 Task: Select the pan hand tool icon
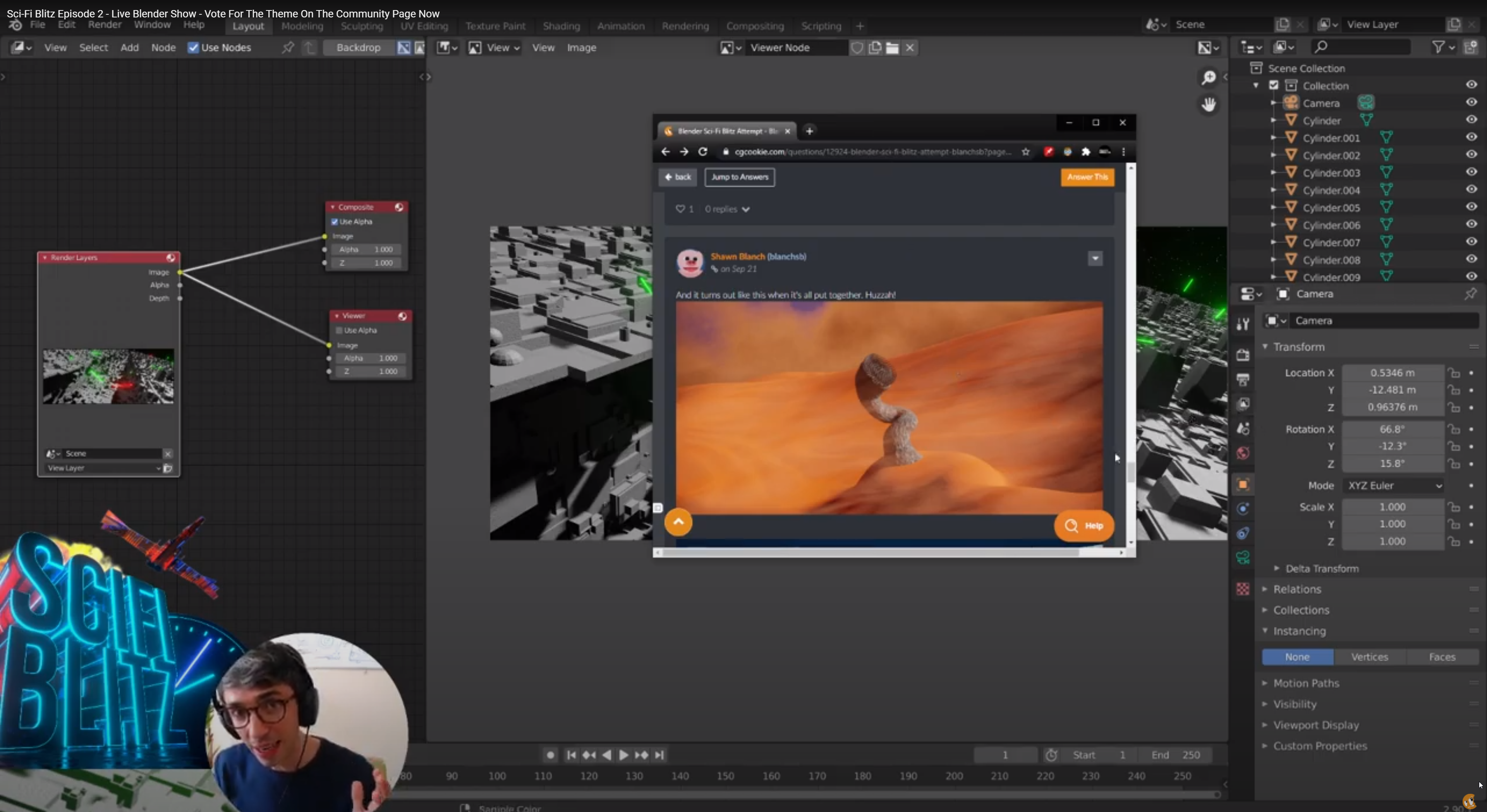point(1208,105)
